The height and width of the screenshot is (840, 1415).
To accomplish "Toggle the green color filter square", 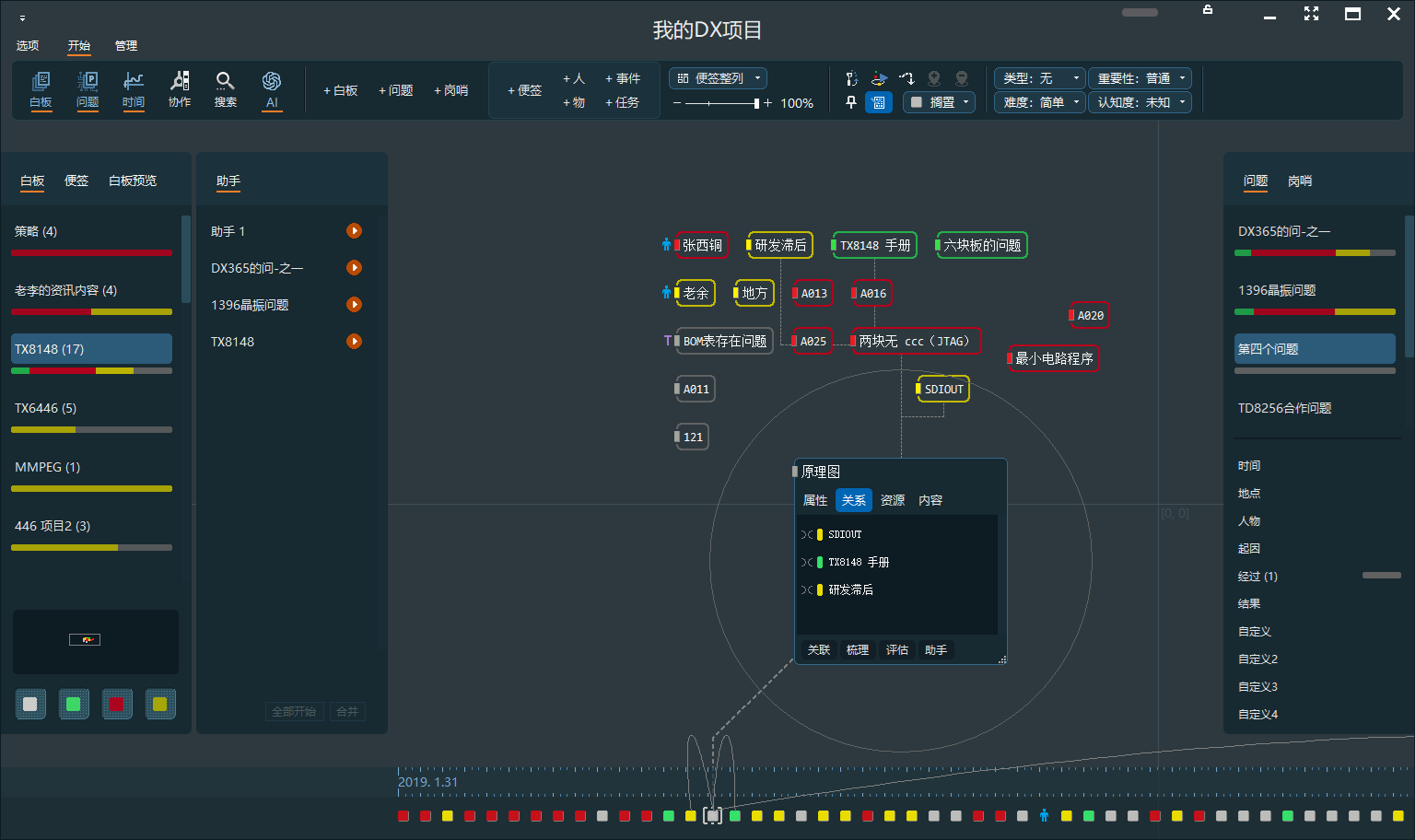I will [74, 705].
